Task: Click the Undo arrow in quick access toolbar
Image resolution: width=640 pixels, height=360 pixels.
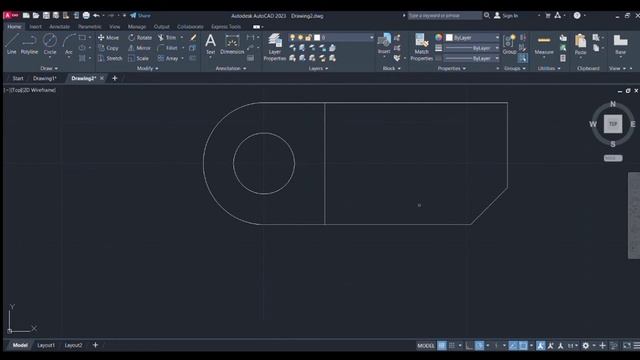Action: coord(96,16)
